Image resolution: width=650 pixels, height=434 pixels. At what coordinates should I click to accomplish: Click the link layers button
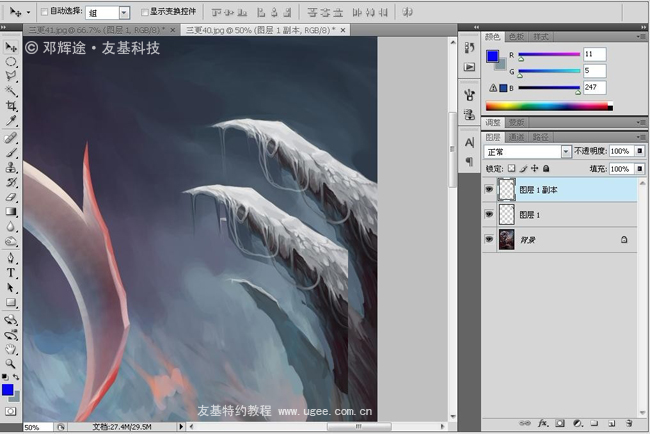[525, 423]
